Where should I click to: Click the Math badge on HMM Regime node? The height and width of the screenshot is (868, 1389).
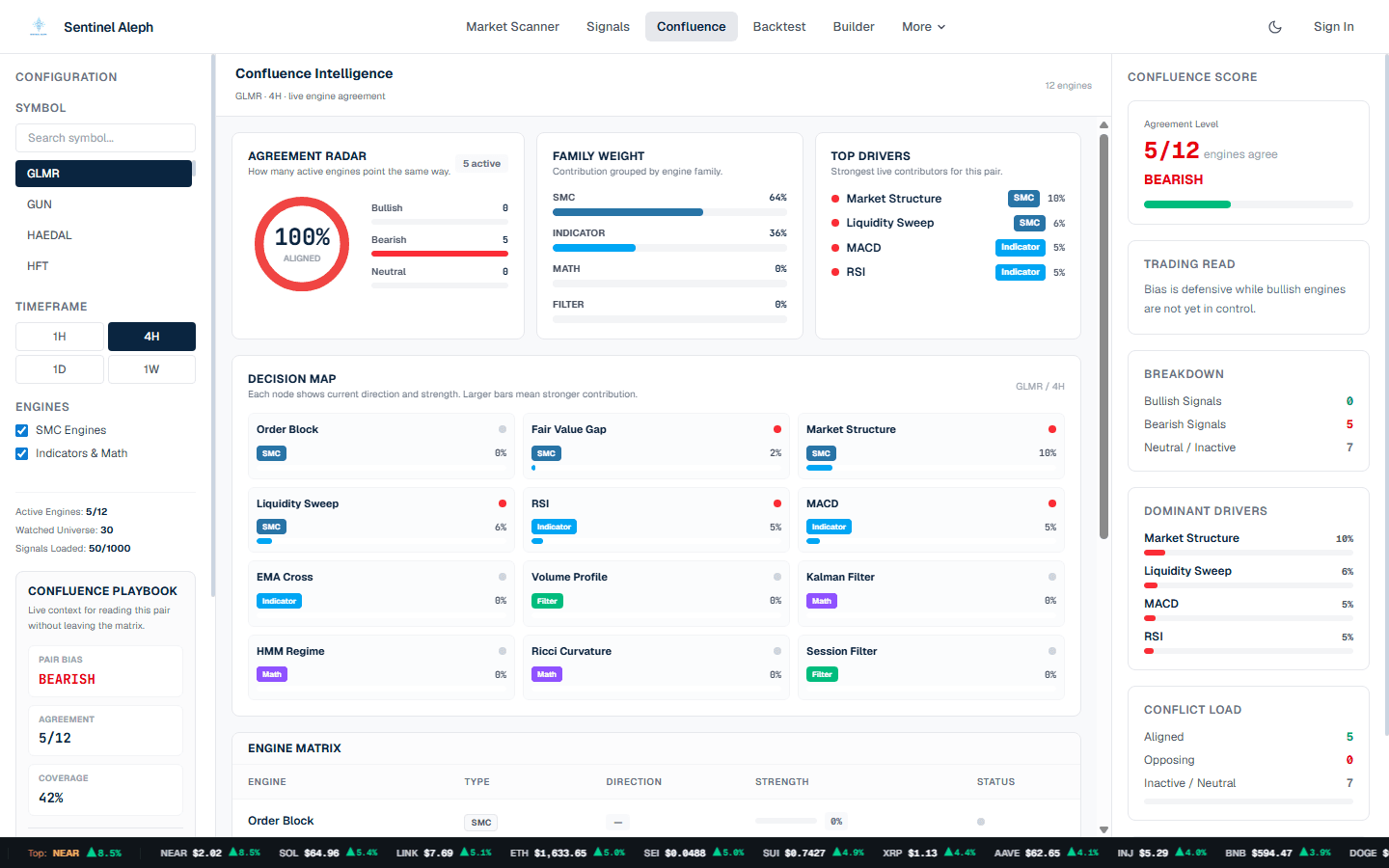click(x=272, y=674)
